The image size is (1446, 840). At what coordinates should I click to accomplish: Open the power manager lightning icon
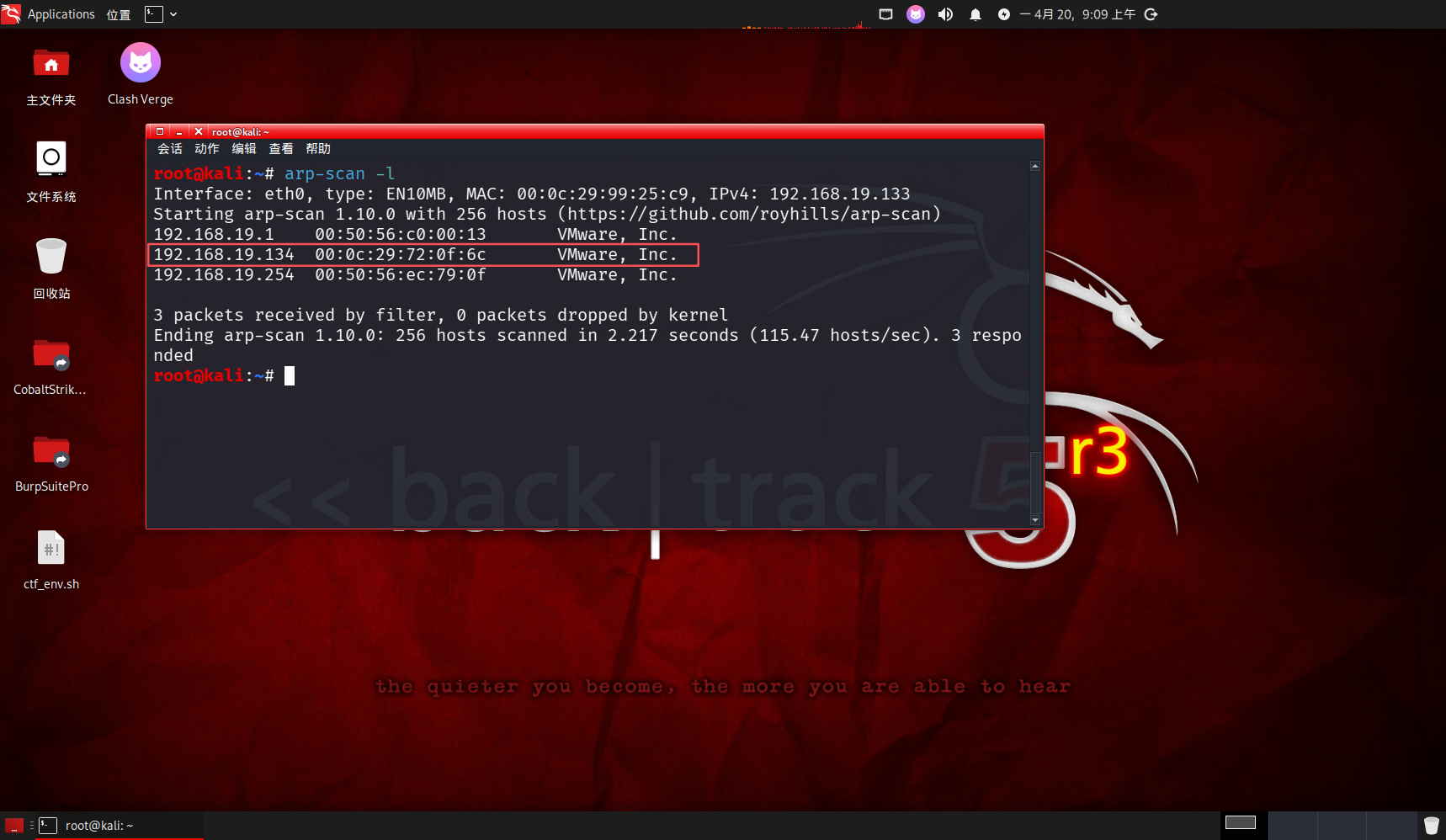1004,14
